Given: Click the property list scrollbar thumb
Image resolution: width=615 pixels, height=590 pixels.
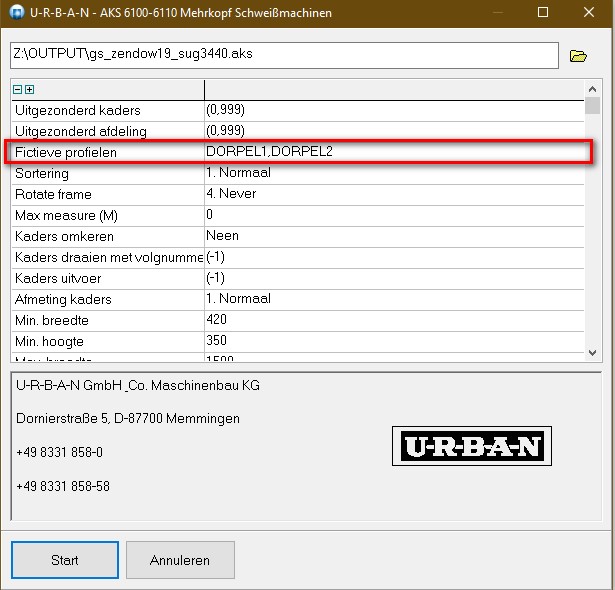Looking at the screenshot, I should pos(593,105).
